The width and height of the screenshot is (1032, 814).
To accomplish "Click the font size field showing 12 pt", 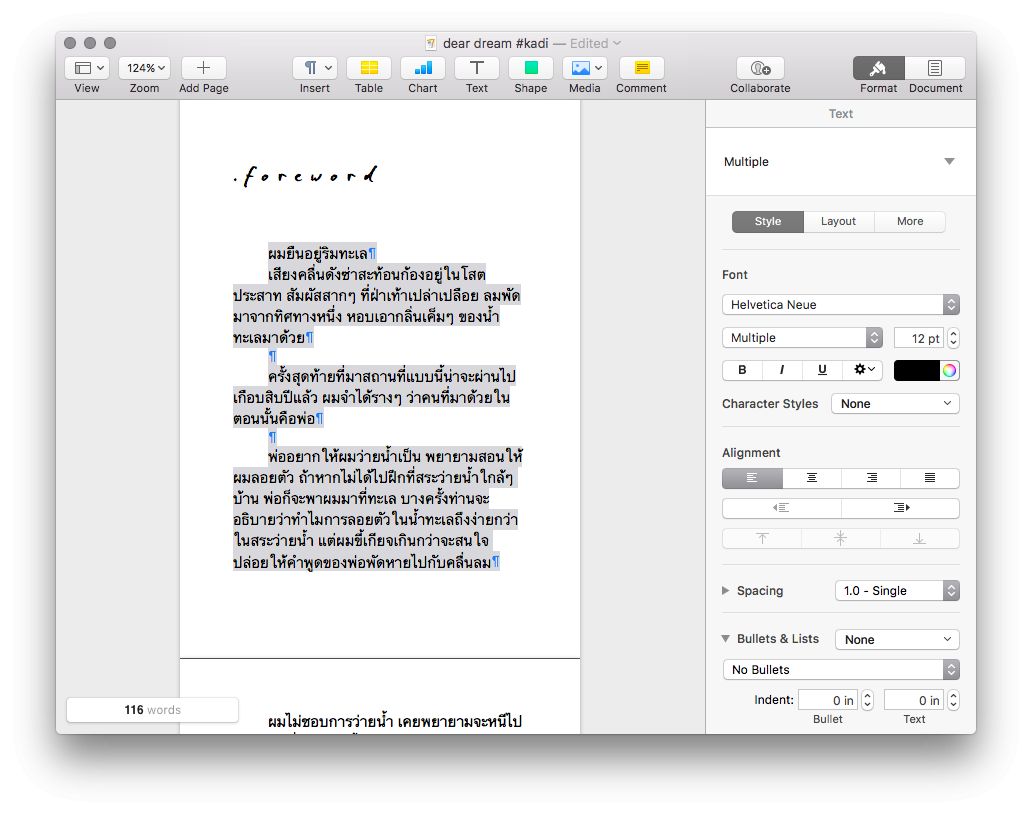I will (x=918, y=338).
